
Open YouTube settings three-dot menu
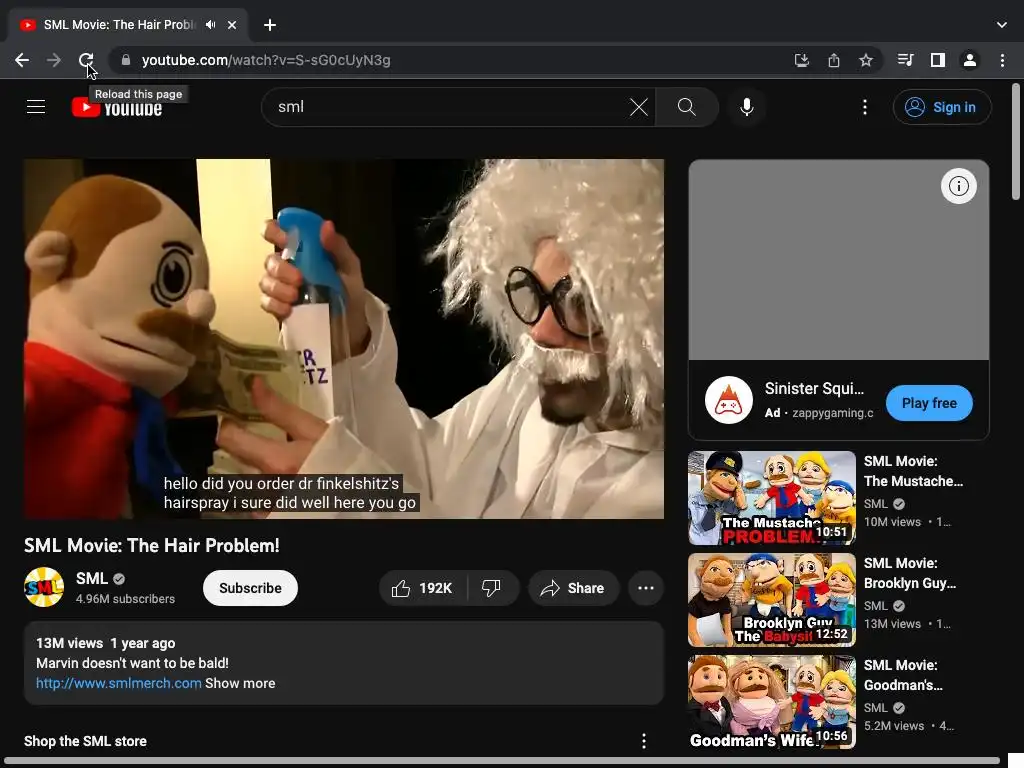[x=865, y=106]
